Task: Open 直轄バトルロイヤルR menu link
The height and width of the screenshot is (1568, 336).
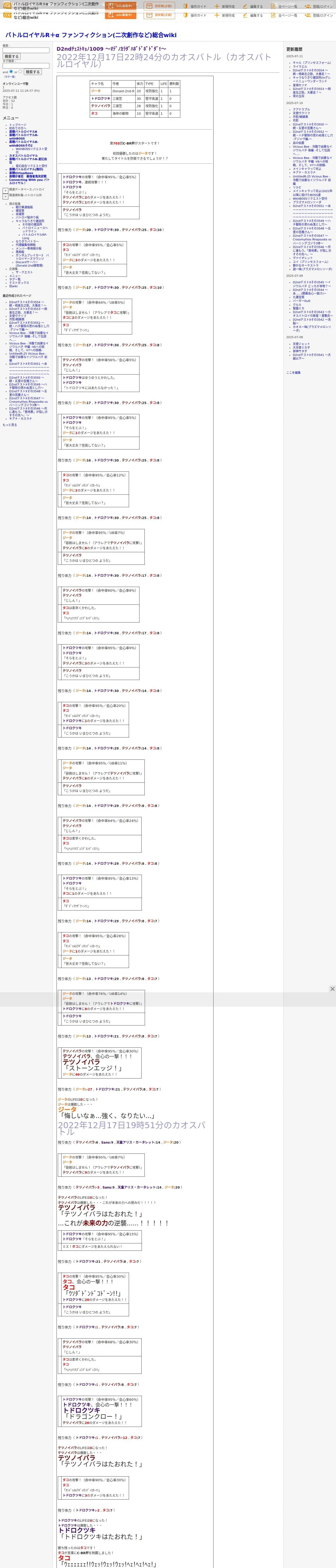Action: pyautogui.click(x=23, y=131)
